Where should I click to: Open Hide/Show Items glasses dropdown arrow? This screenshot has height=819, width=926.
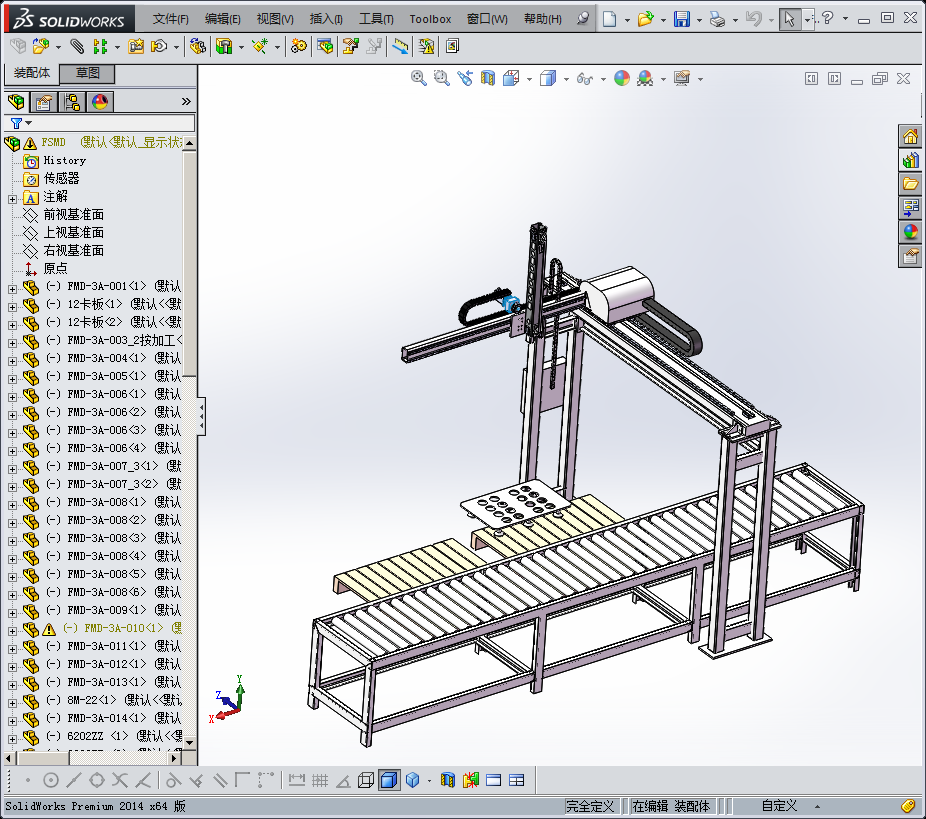tap(603, 79)
